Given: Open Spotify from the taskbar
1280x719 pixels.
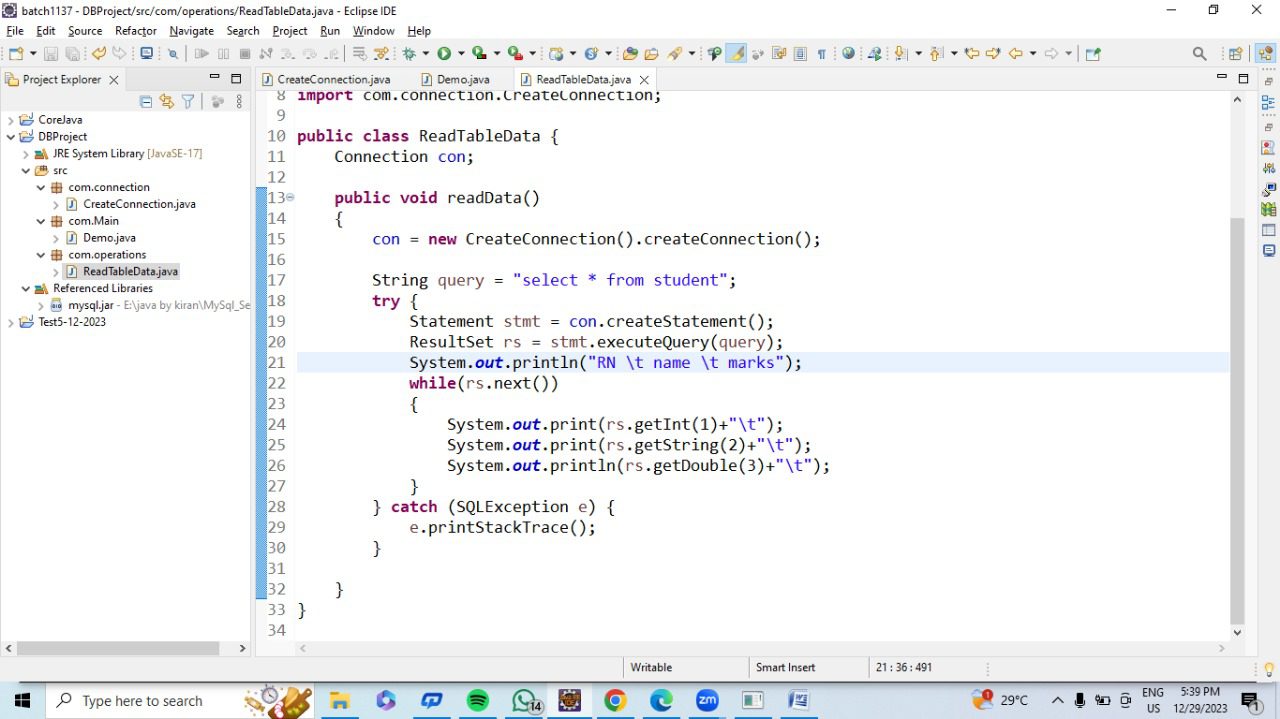Looking at the screenshot, I should tap(478, 701).
